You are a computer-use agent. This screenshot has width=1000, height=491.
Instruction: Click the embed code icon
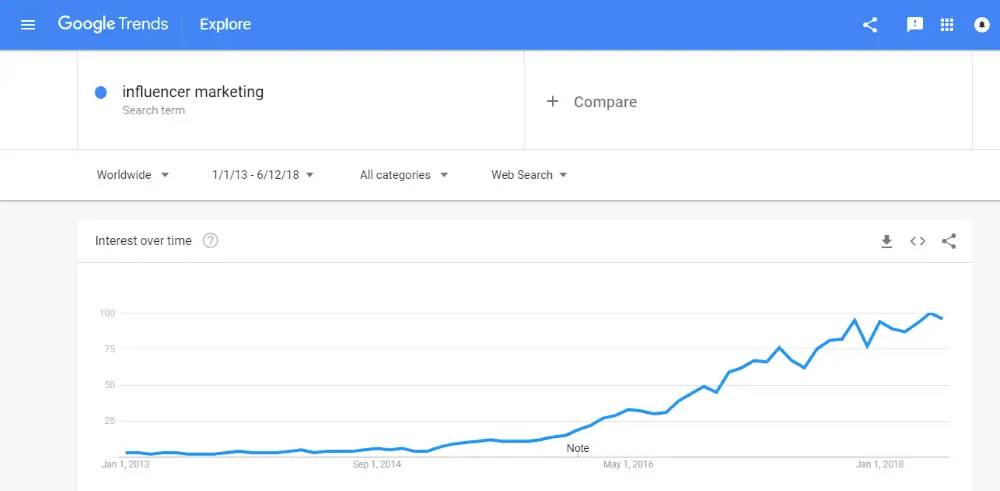click(x=917, y=241)
